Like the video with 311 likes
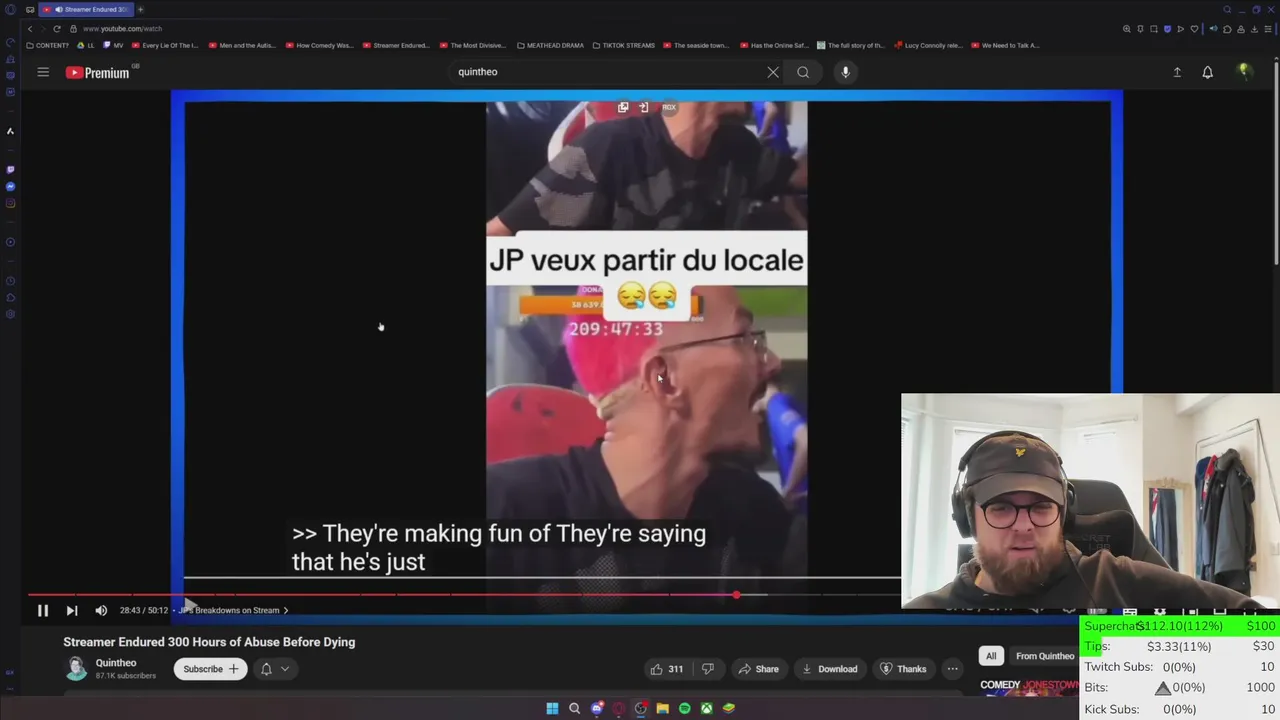The image size is (1280, 720). 666,669
